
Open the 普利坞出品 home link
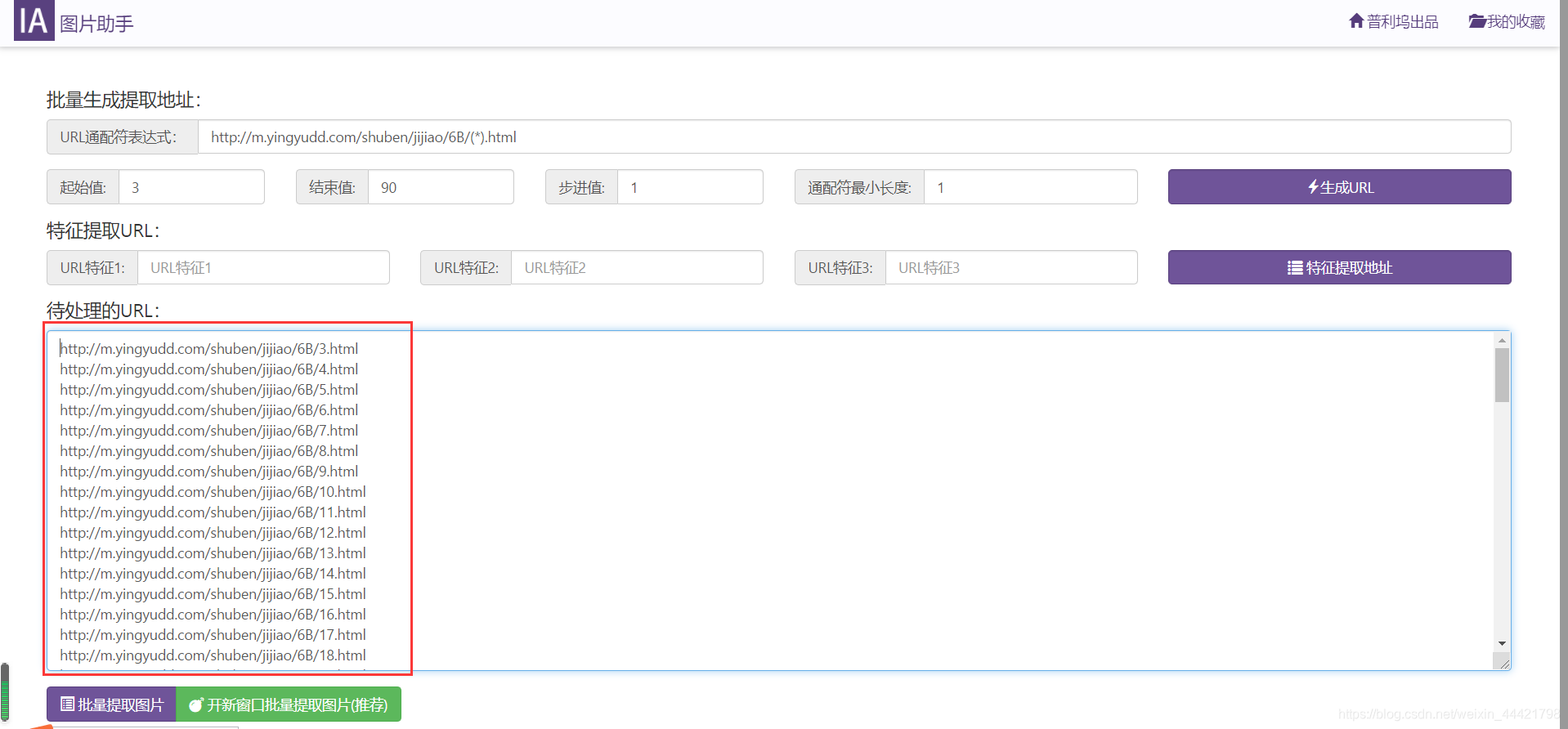[x=1394, y=21]
